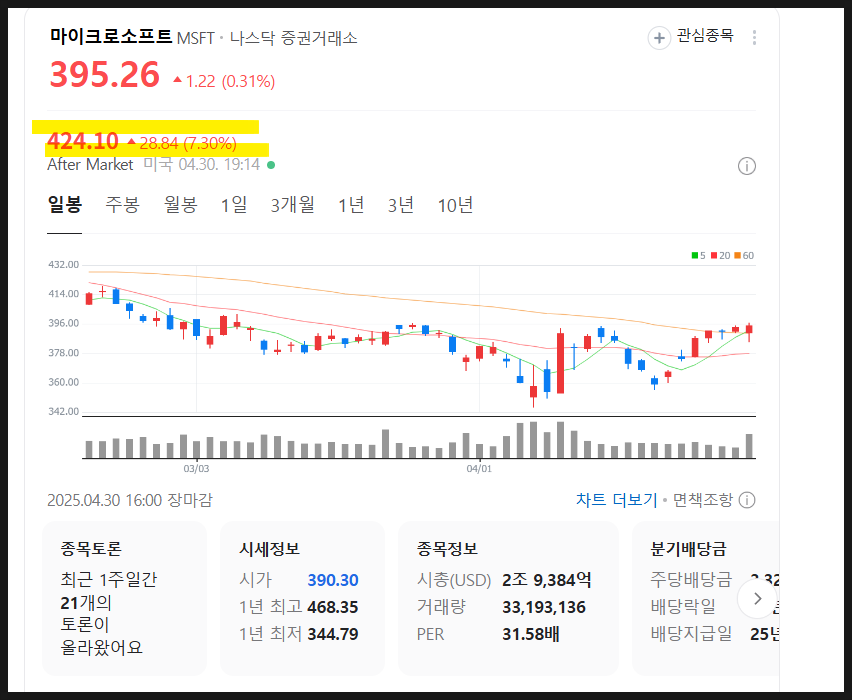
Task: Switch to the 월봉 monthly tab
Action: coord(180,205)
